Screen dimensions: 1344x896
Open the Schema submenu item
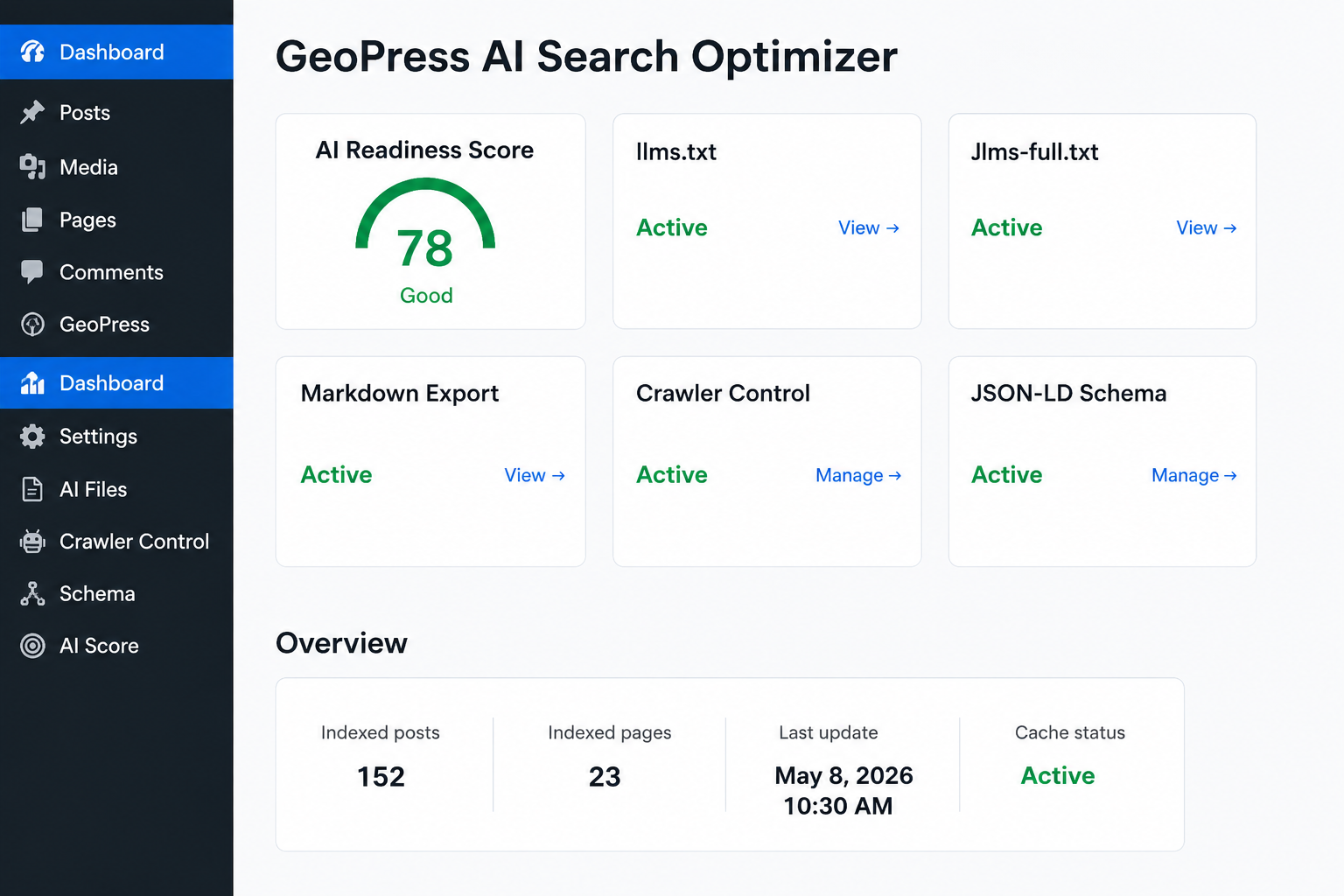[x=116, y=593]
